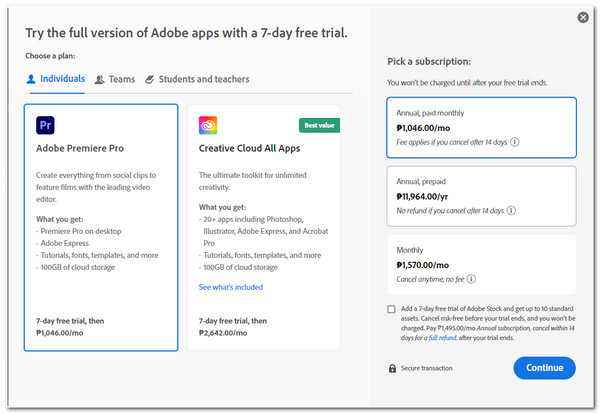Open See what's included link
Image resolution: width=600 pixels, height=414 pixels.
pyautogui.click(x=231, y=287)
